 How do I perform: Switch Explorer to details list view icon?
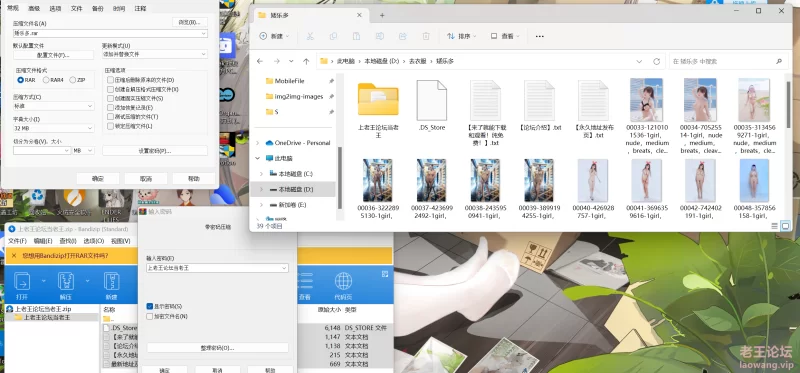click(774, 226)
